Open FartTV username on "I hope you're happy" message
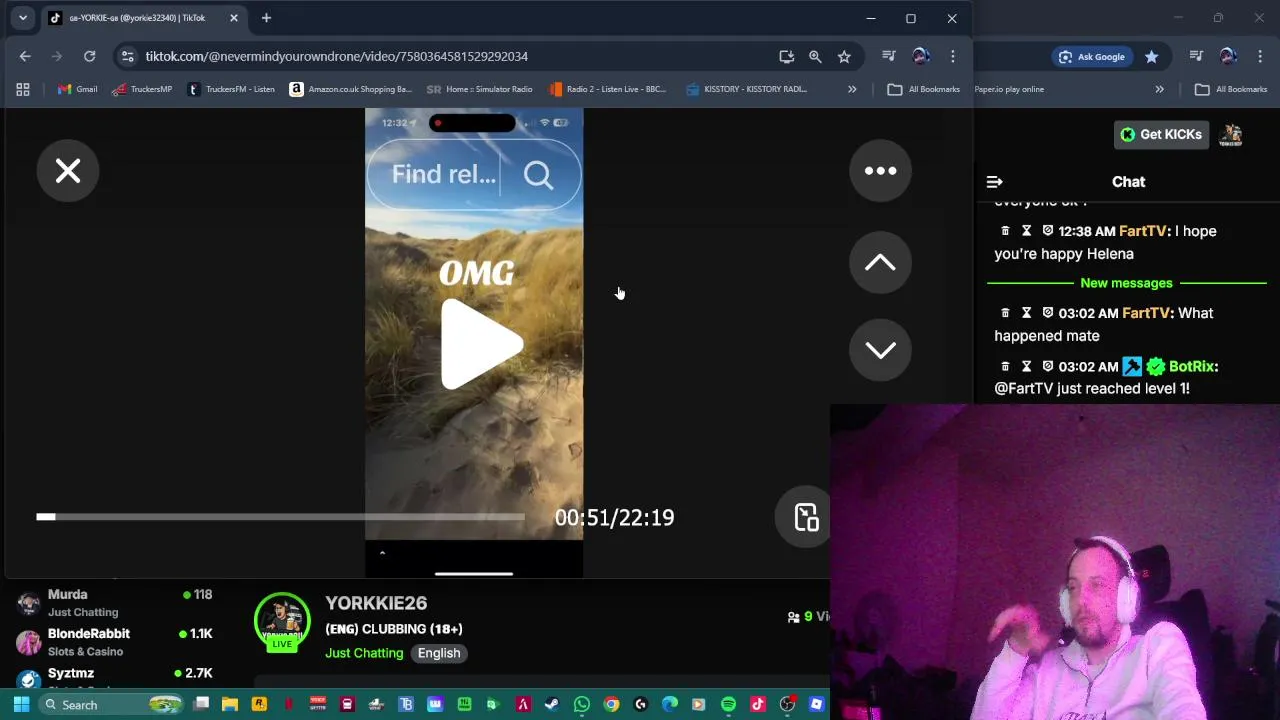This screenshot has width=1280, height=720. pyautogui.click(x=1142, y=231)
